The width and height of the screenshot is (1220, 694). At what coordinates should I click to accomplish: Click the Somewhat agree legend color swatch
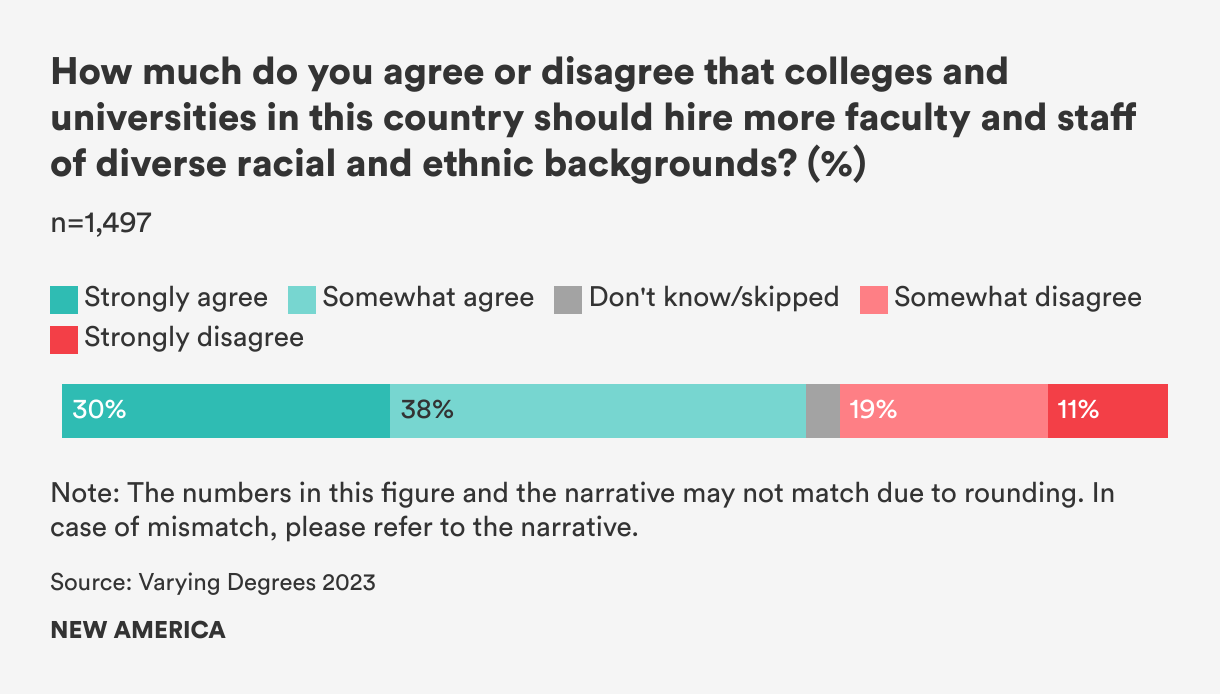coord(302,300)
